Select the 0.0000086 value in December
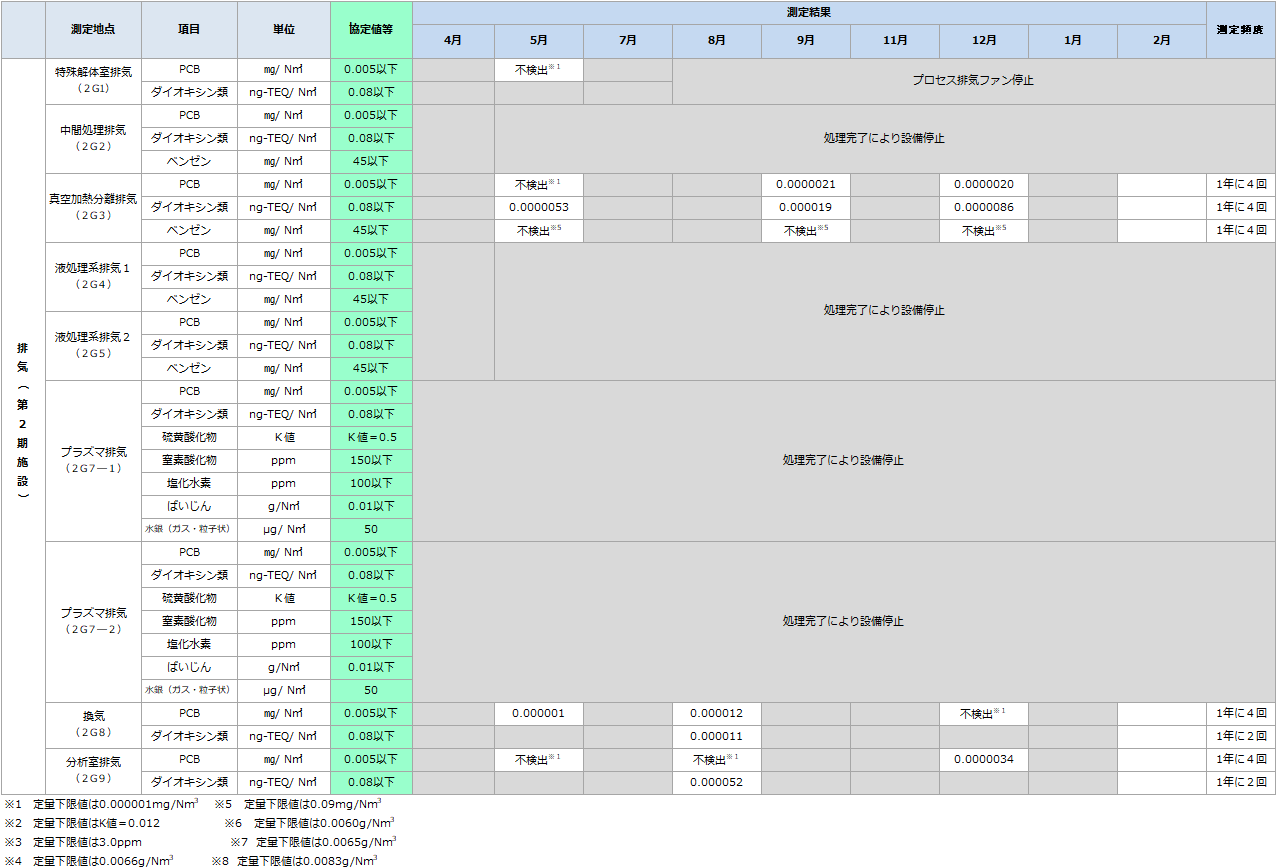This screenshot has height=867, width=1277. [x=983, y=208]
